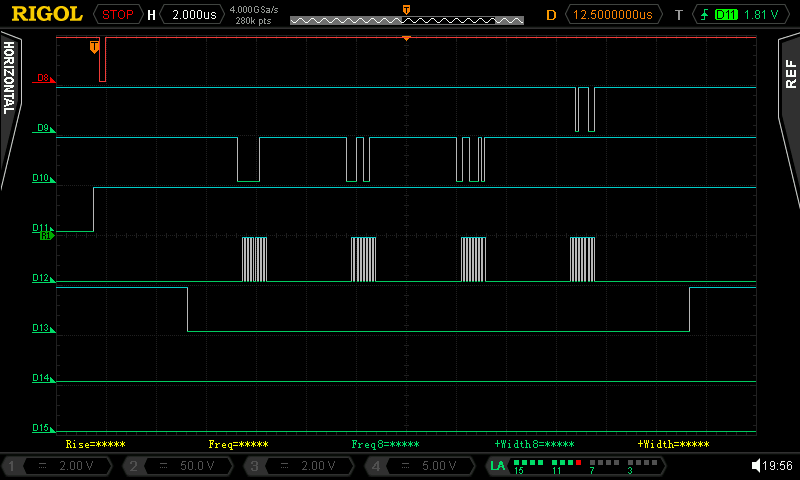The image size is (800, 480).
Task: Select the D8 channel label
Action: click(x=43, y=78)
